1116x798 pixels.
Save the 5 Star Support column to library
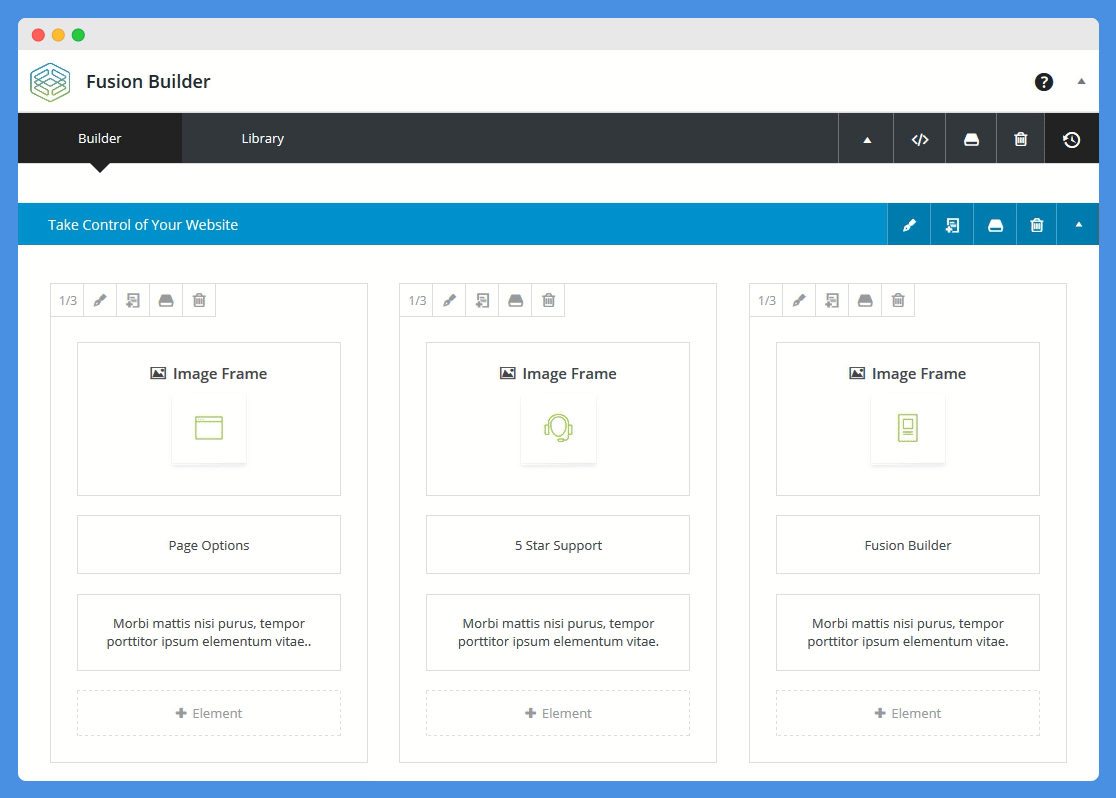pos(515,300)
